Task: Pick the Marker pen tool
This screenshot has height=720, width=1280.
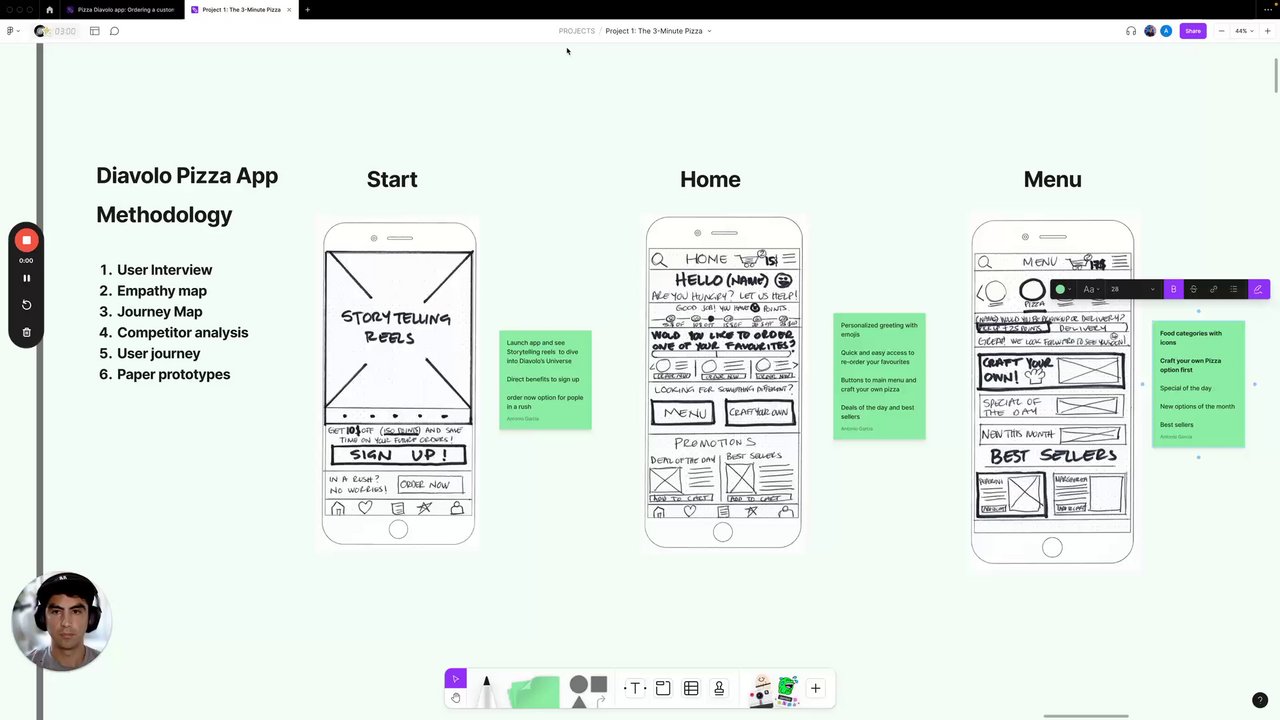Action: click(486, 691)
